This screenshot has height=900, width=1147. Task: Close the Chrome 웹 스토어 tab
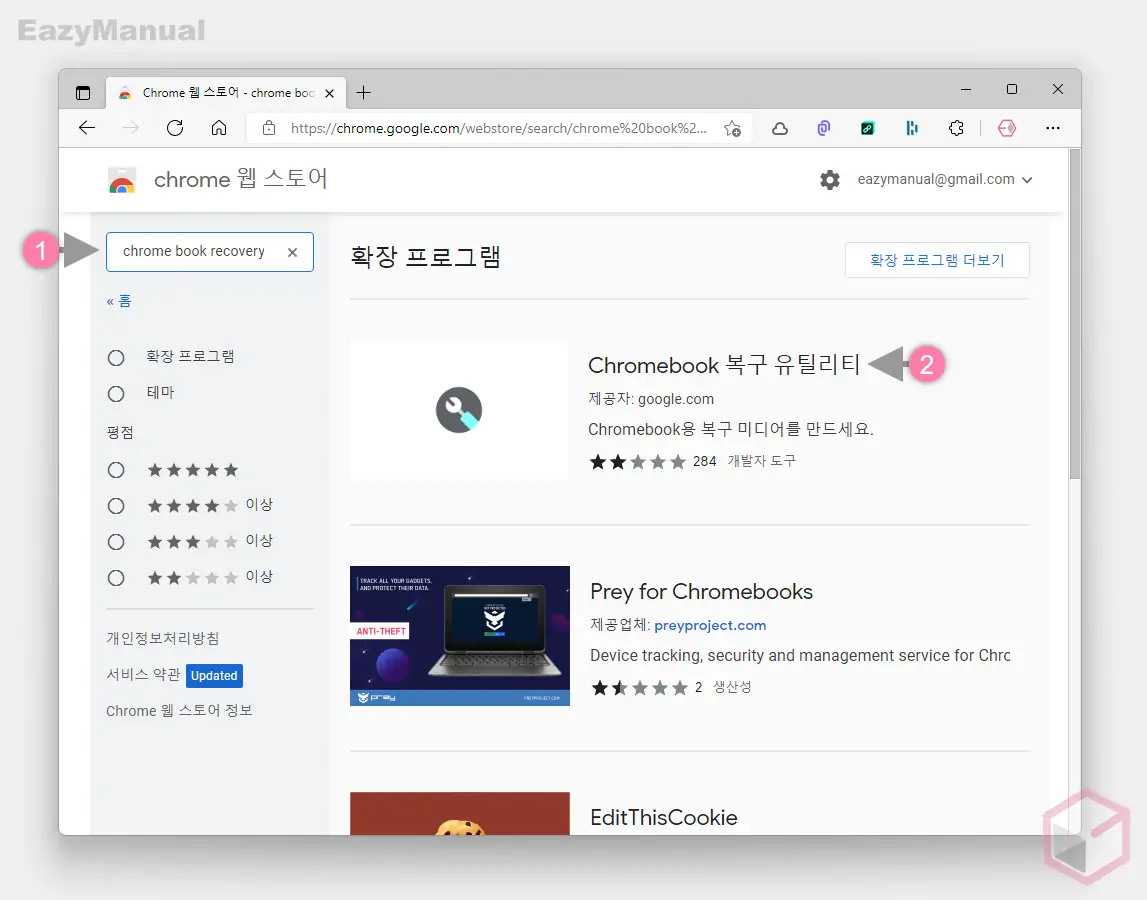coord(329,93)
